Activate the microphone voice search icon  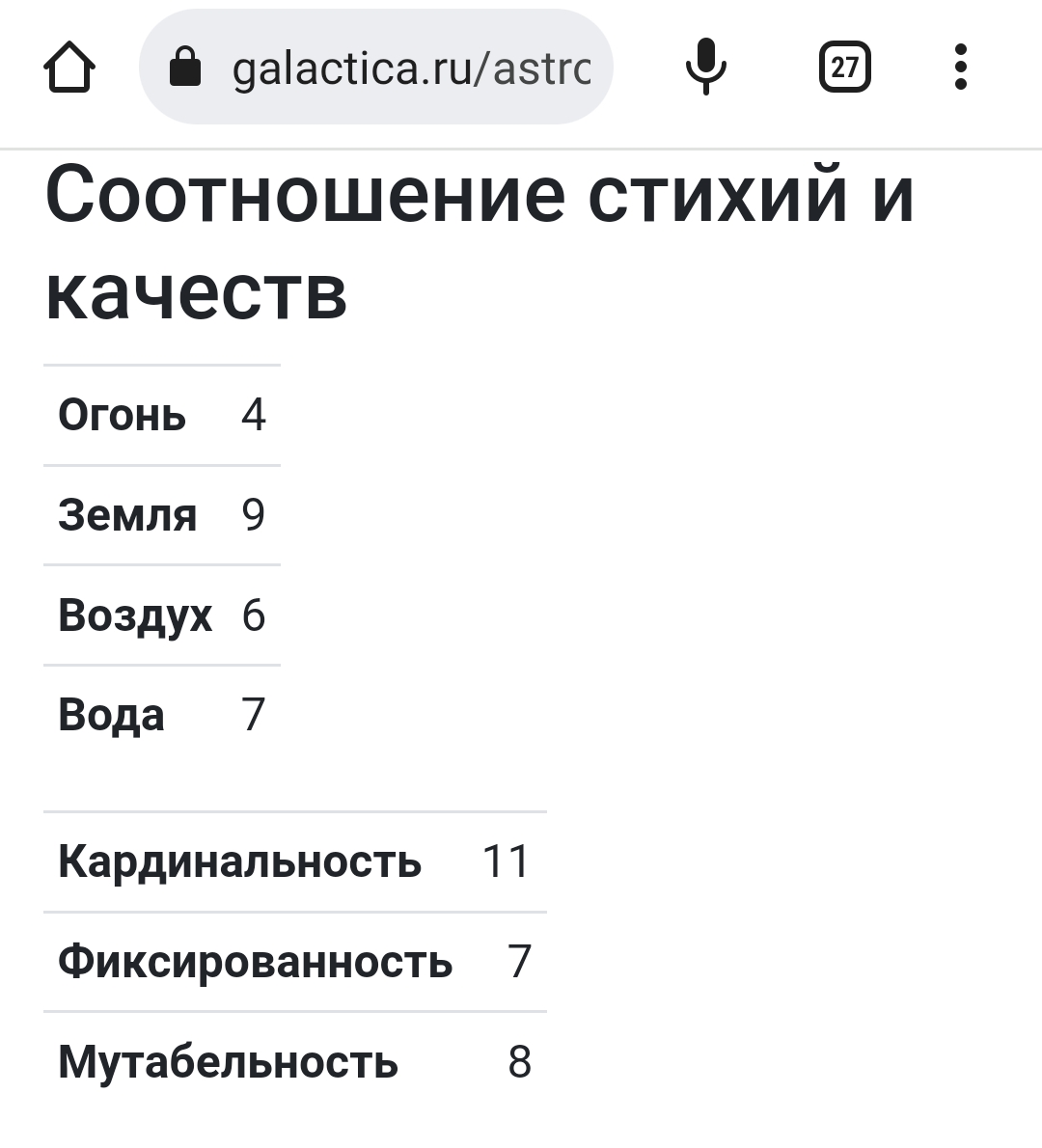[x=706, y=67]
